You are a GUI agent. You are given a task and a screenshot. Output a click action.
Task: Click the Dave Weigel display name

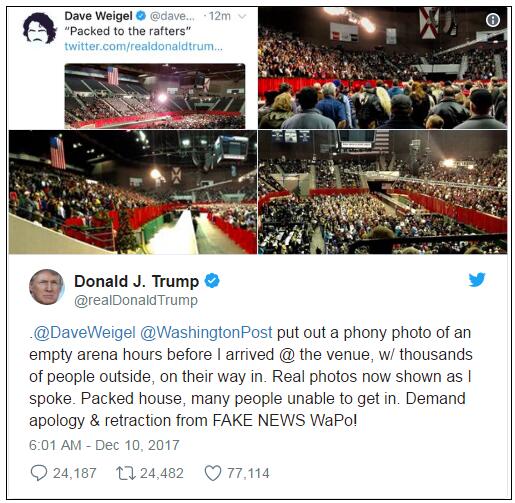tap(98, 16)
